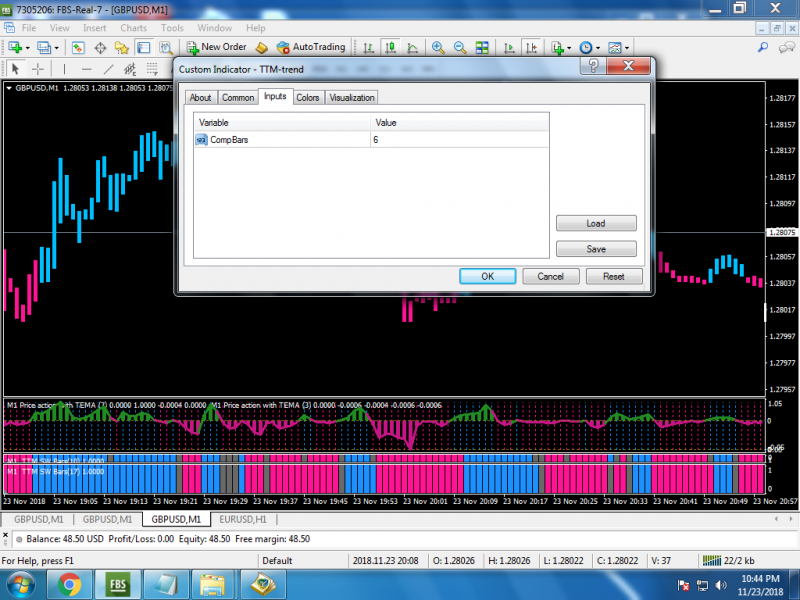The height and width of the screenshot is (600, 800).
Task: Select the trendline drawing tool
Action: tap(108, 68)
